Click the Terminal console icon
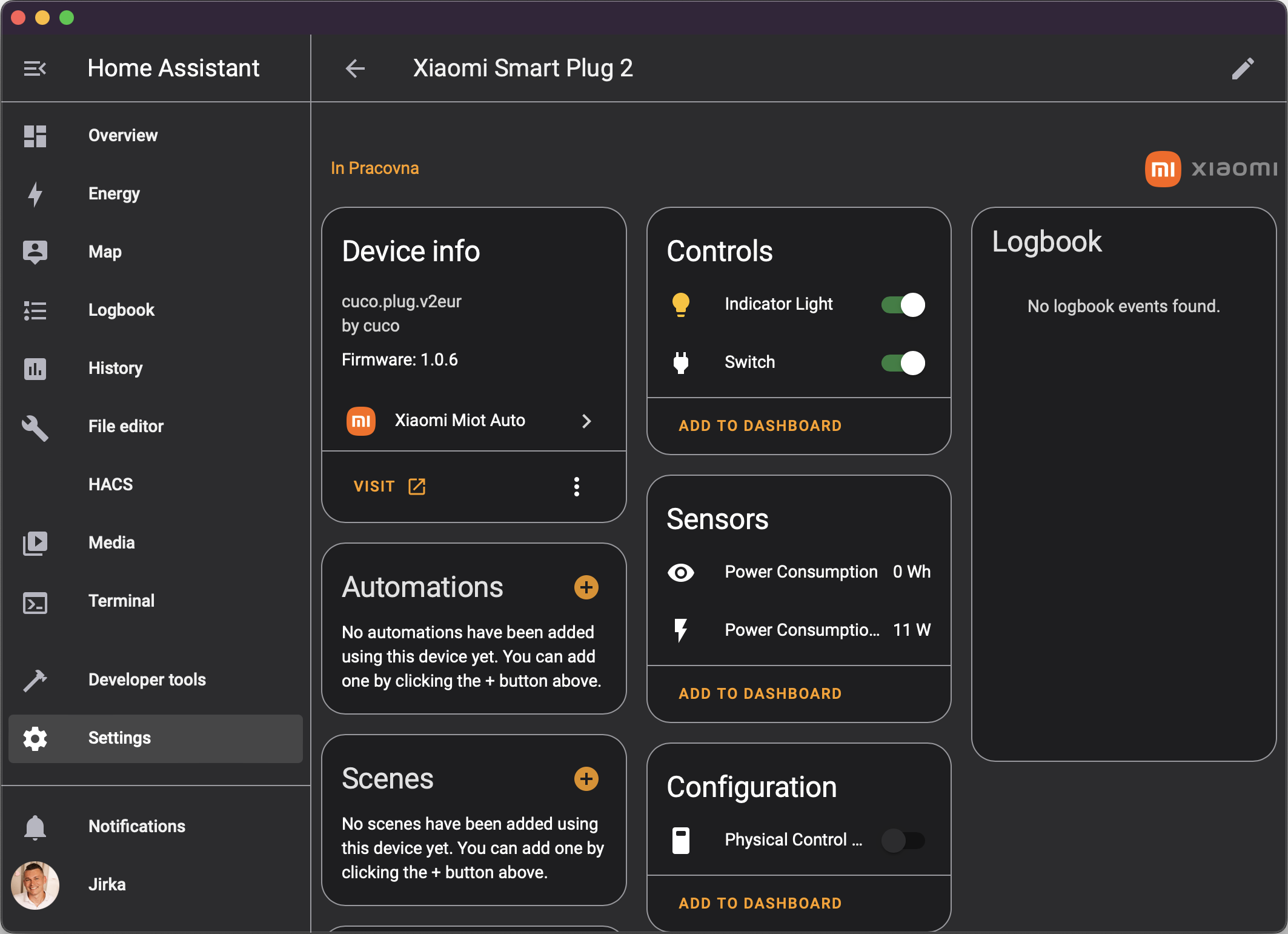Image resolution: width=1288 pixels, height=934 pixels. pos(35,602)
